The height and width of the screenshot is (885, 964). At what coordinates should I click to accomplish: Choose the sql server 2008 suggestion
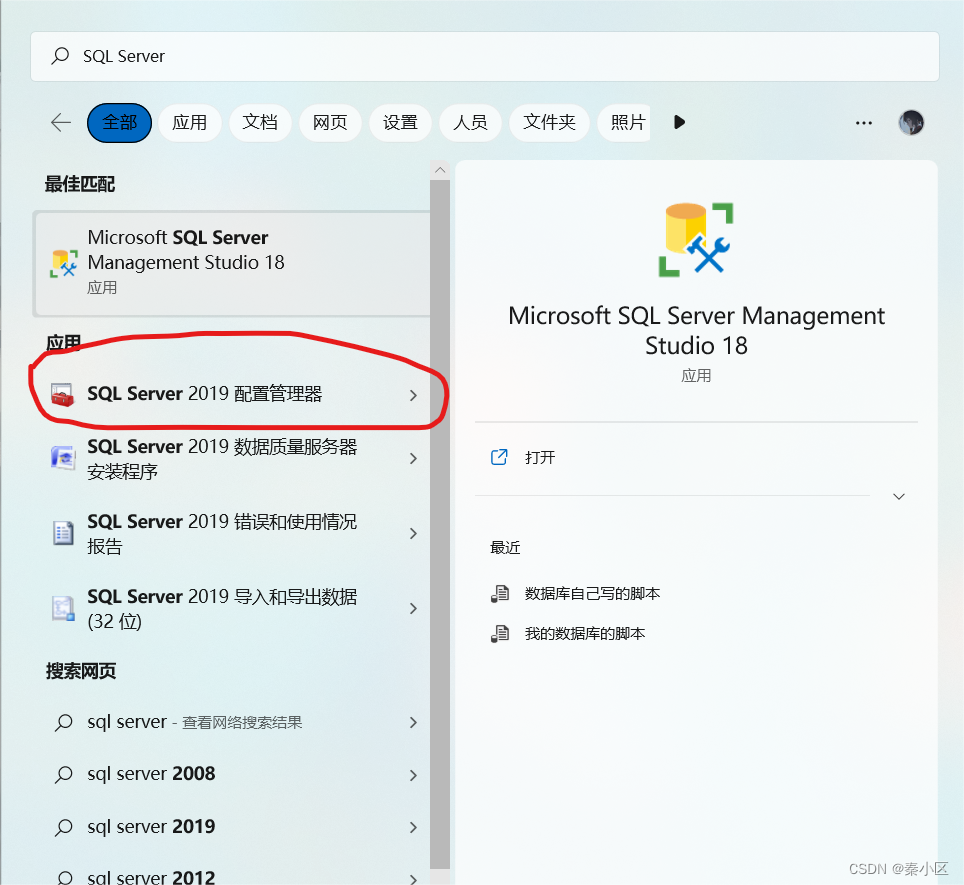[x=232, y=774]
